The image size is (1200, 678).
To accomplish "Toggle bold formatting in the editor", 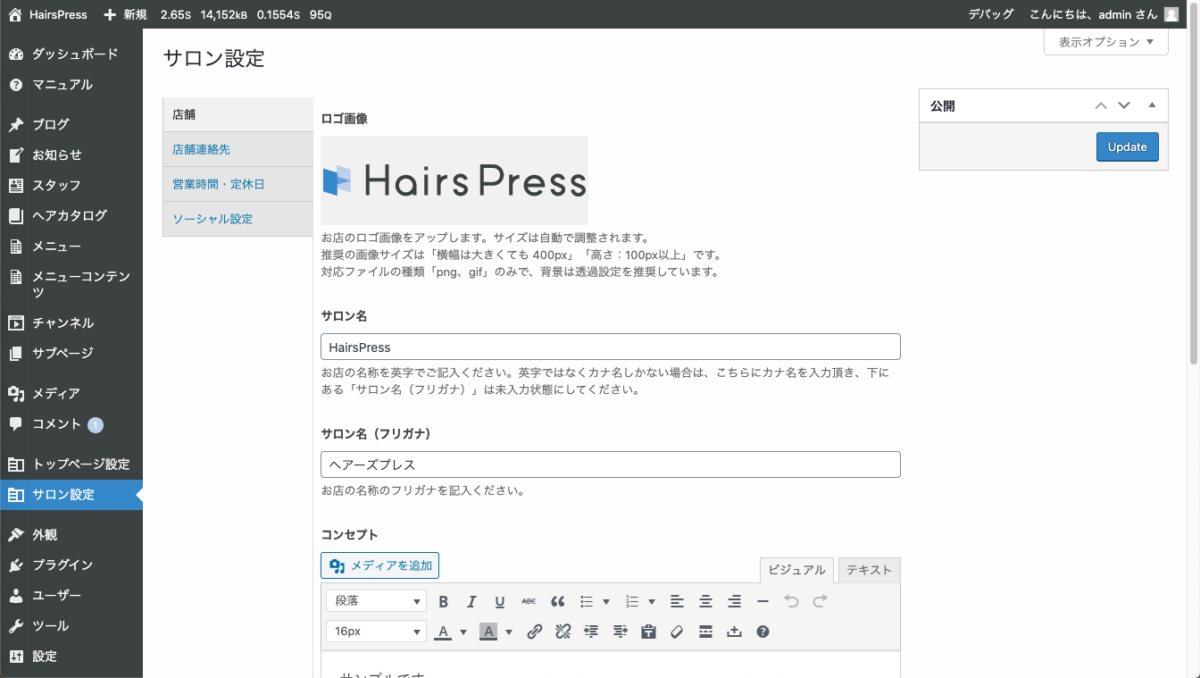I will 443,601.
